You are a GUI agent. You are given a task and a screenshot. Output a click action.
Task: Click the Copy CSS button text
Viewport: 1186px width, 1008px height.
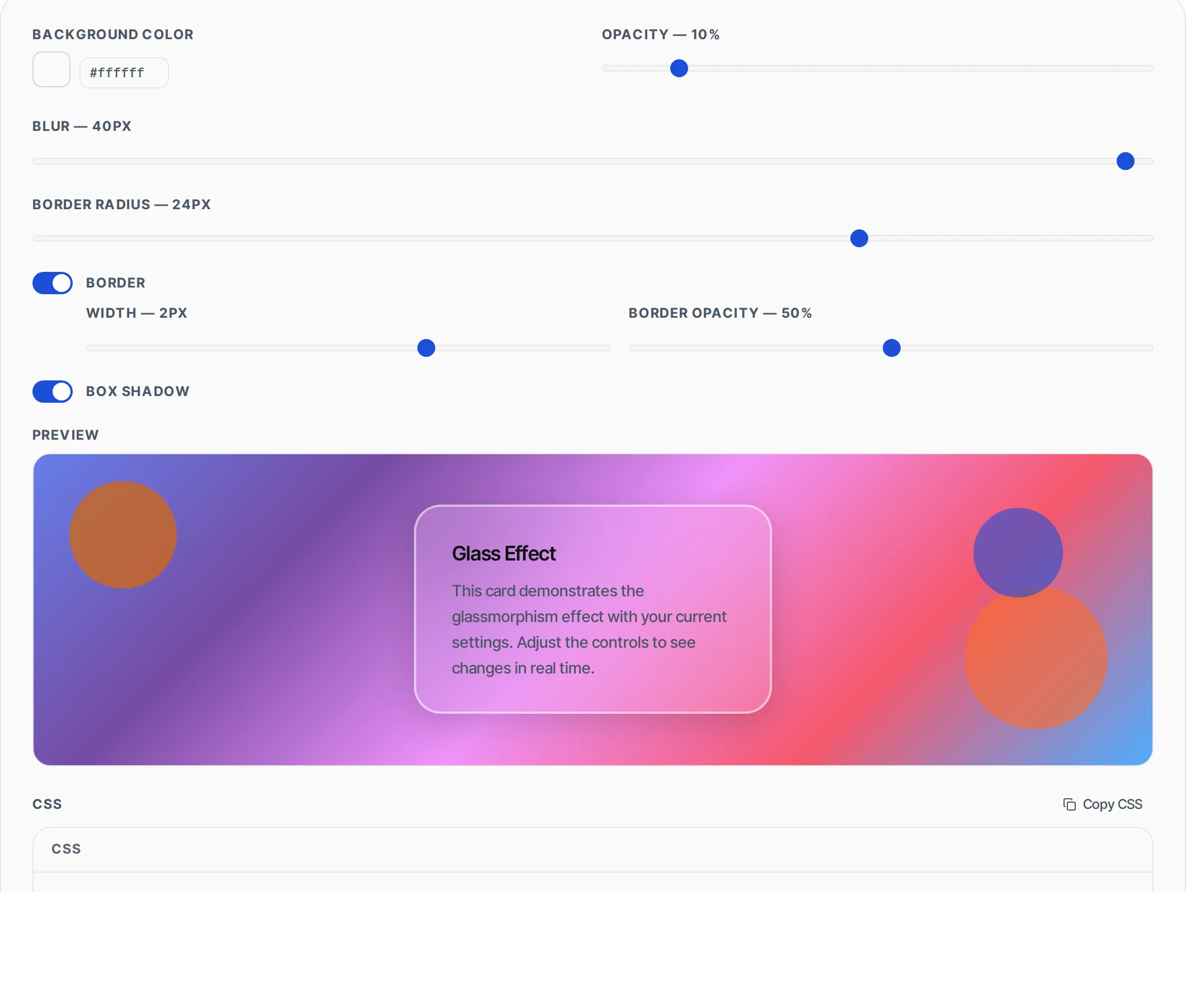tap(1112, 804)
